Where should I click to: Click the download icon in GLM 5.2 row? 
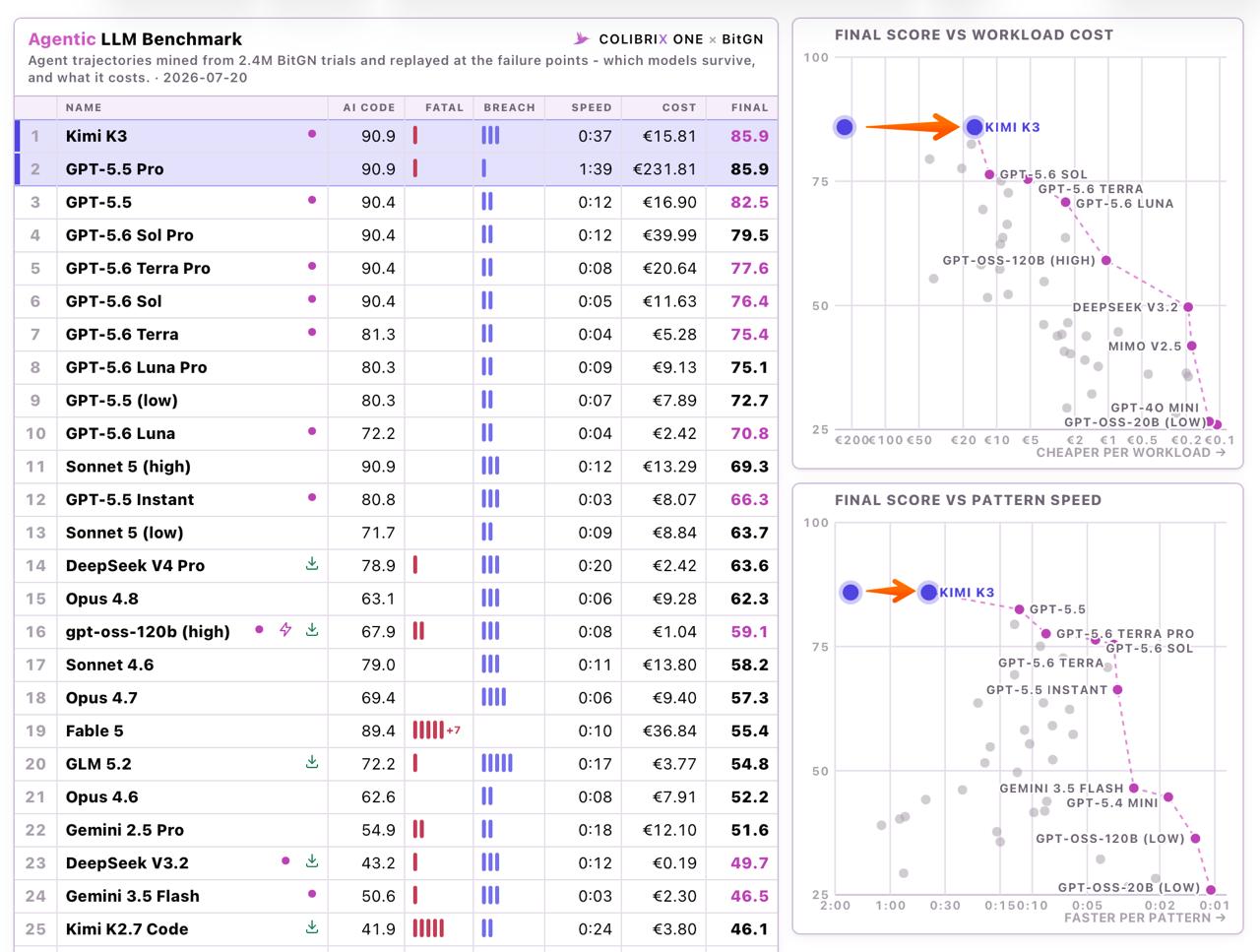click(x=312, y=762)
